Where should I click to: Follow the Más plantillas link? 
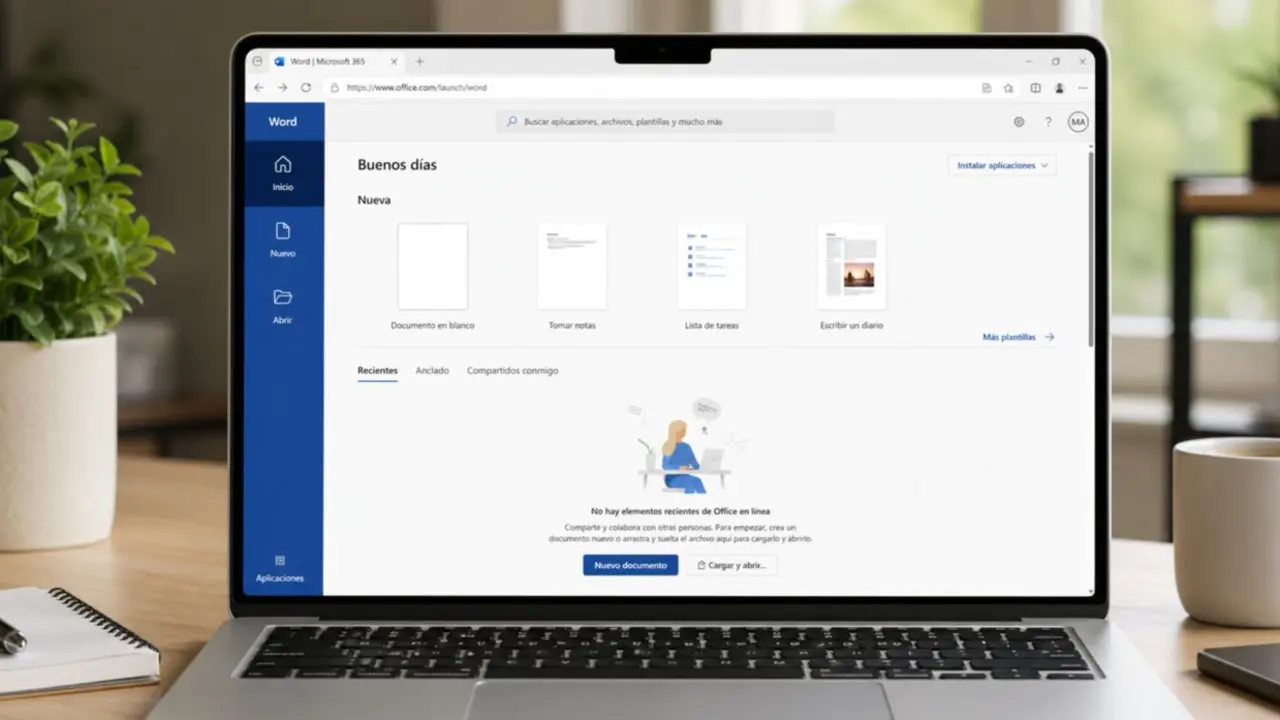(x=1009, y=337)
